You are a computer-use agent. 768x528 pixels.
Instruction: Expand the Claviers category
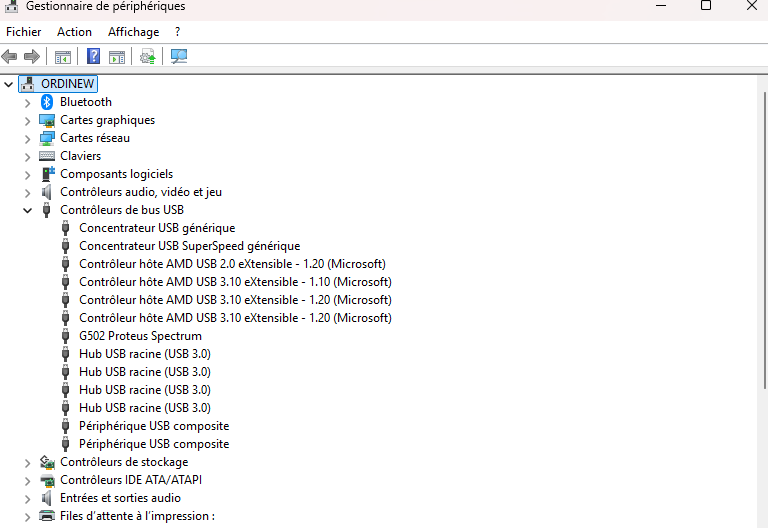click(x=27, y=157)
